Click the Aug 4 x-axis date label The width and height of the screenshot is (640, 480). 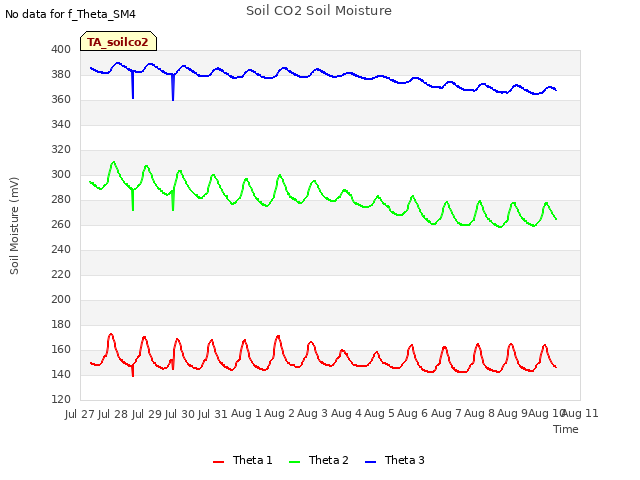point(346,414)
